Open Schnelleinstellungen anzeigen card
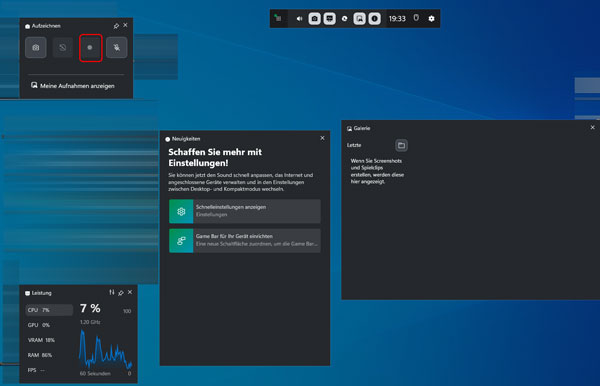 pos(245,211)
